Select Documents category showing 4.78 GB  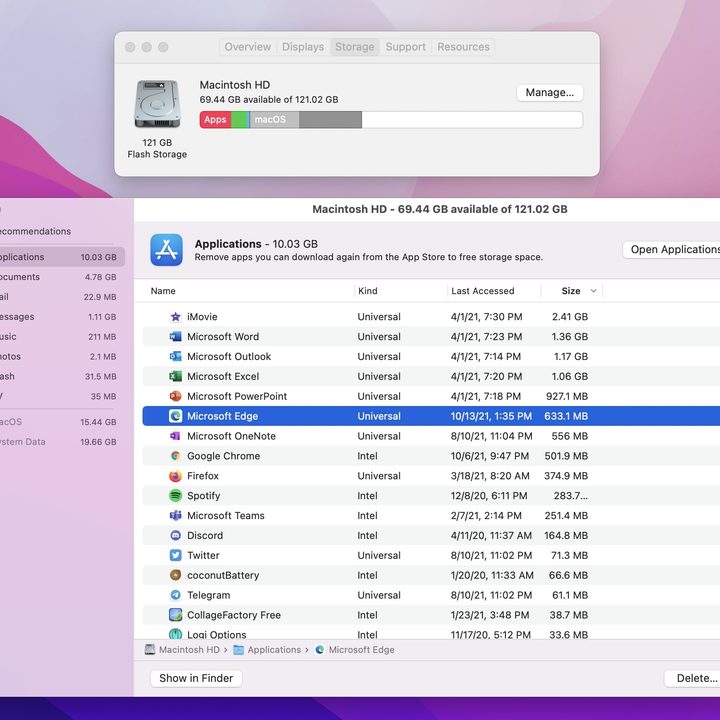point(62,277)
